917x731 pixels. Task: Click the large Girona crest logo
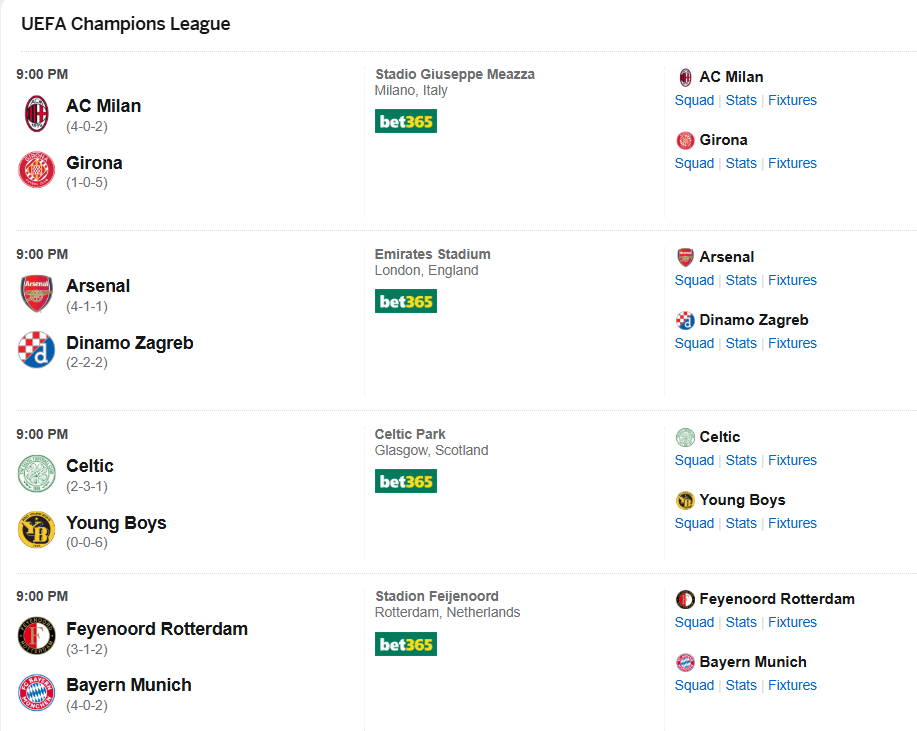(36, 170)
